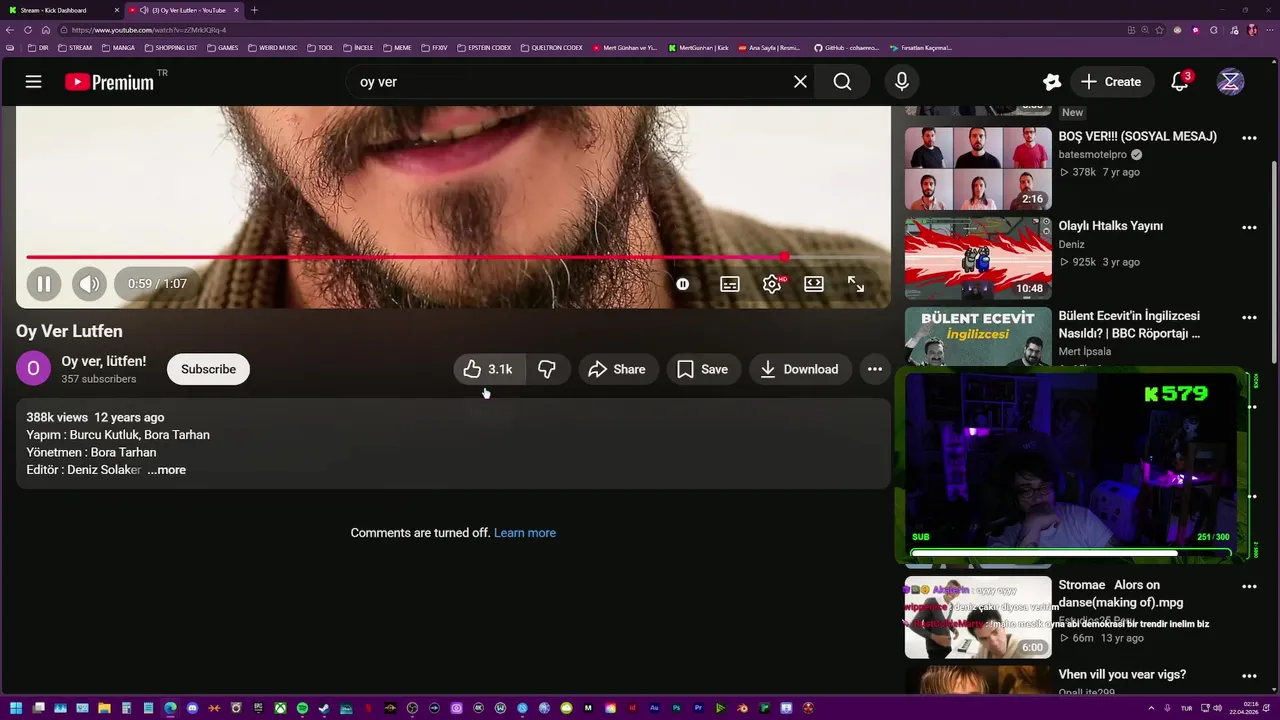
Task: Open the WEIRD MUSIC bookmarks folder
Action: pyautogui.click(x=272, y=48)
